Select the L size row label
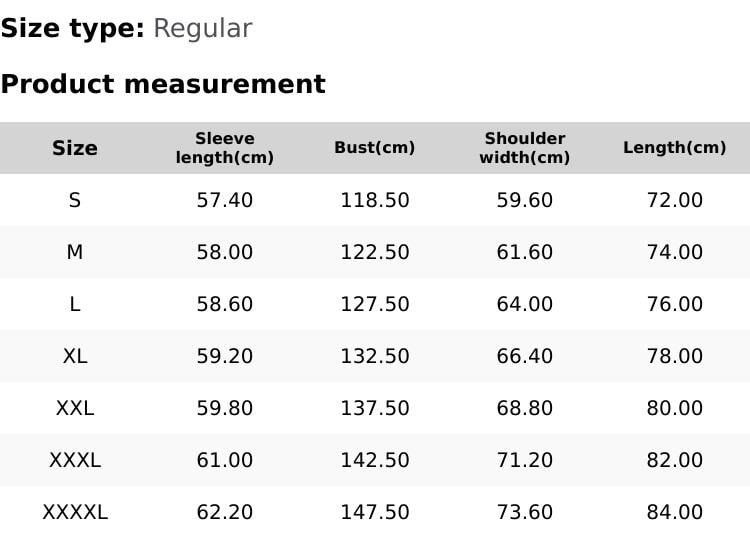The height and width of the screenshot is (538, 750). pyautogui.click(x=75, y=304)
